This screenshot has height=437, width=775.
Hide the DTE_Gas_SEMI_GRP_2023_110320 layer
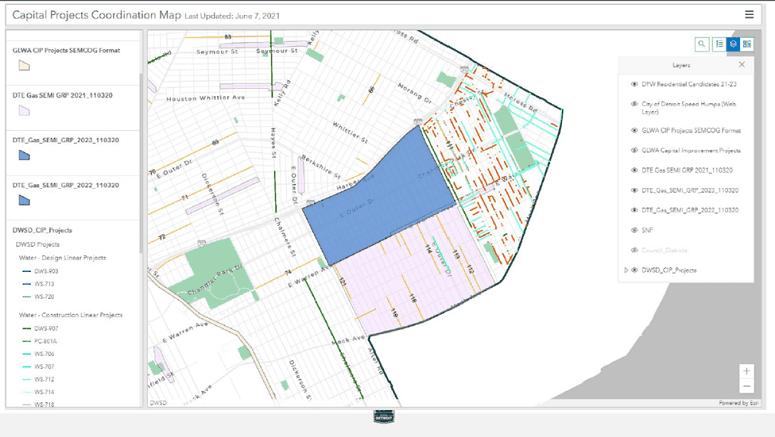tap(634, 190)
